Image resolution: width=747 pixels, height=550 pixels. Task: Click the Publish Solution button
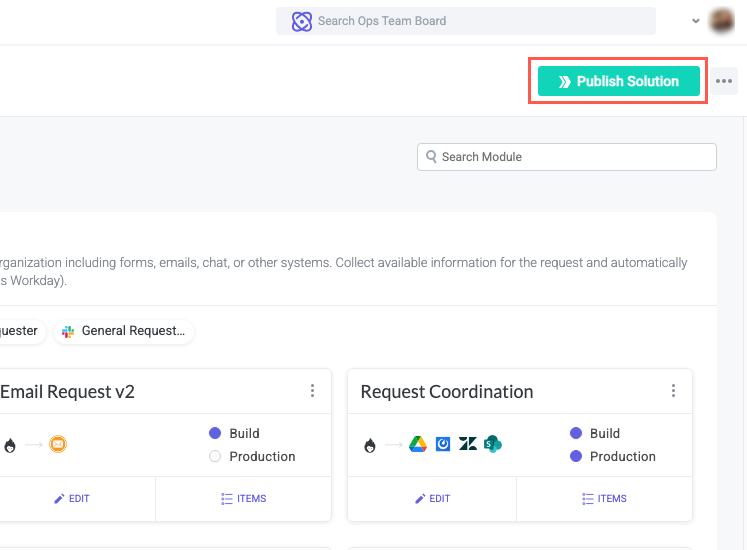click(x=618, y=81)
